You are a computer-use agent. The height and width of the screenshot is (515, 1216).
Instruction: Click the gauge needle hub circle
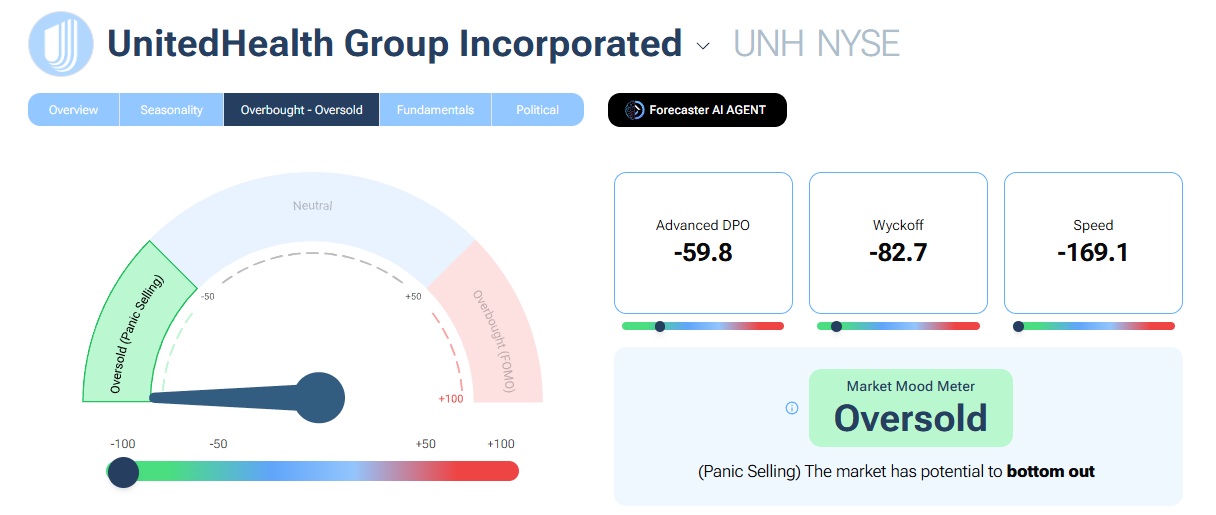(x=320, y=398)
